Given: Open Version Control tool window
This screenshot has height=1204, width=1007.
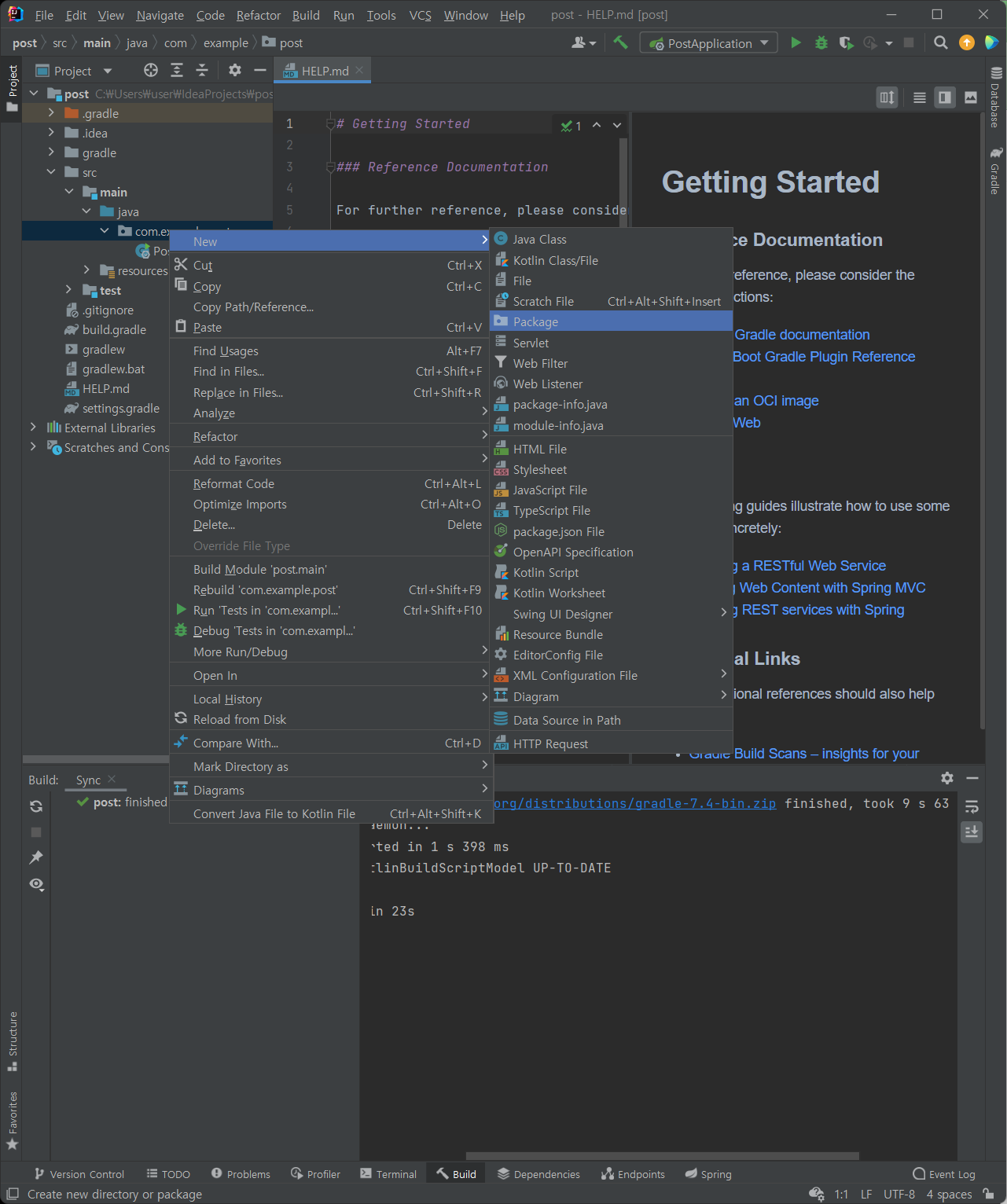Looking at the screenshot, I should click(x=79, y=1174).
